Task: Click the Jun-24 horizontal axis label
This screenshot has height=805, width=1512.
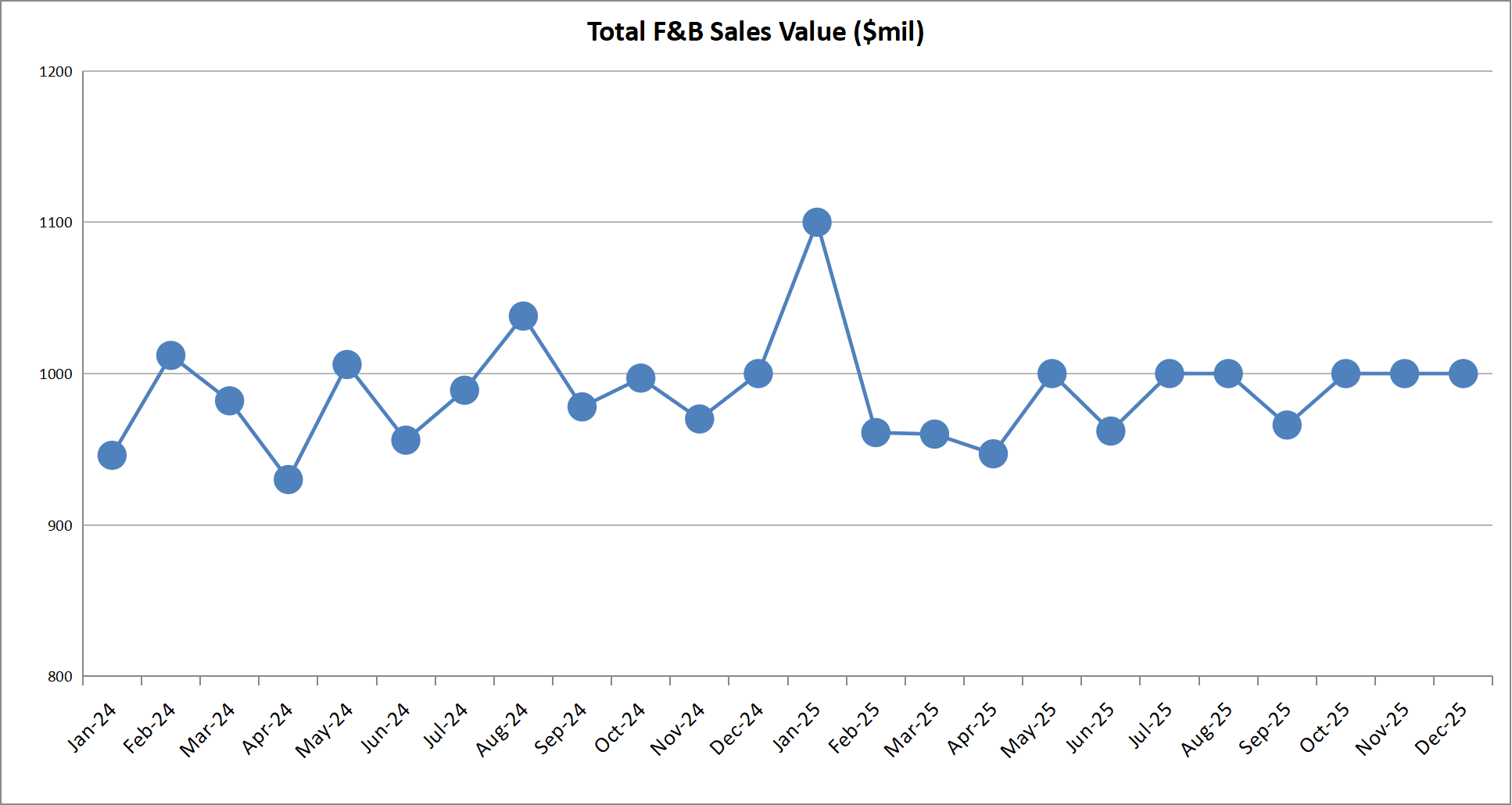Action: coord(386,727)
